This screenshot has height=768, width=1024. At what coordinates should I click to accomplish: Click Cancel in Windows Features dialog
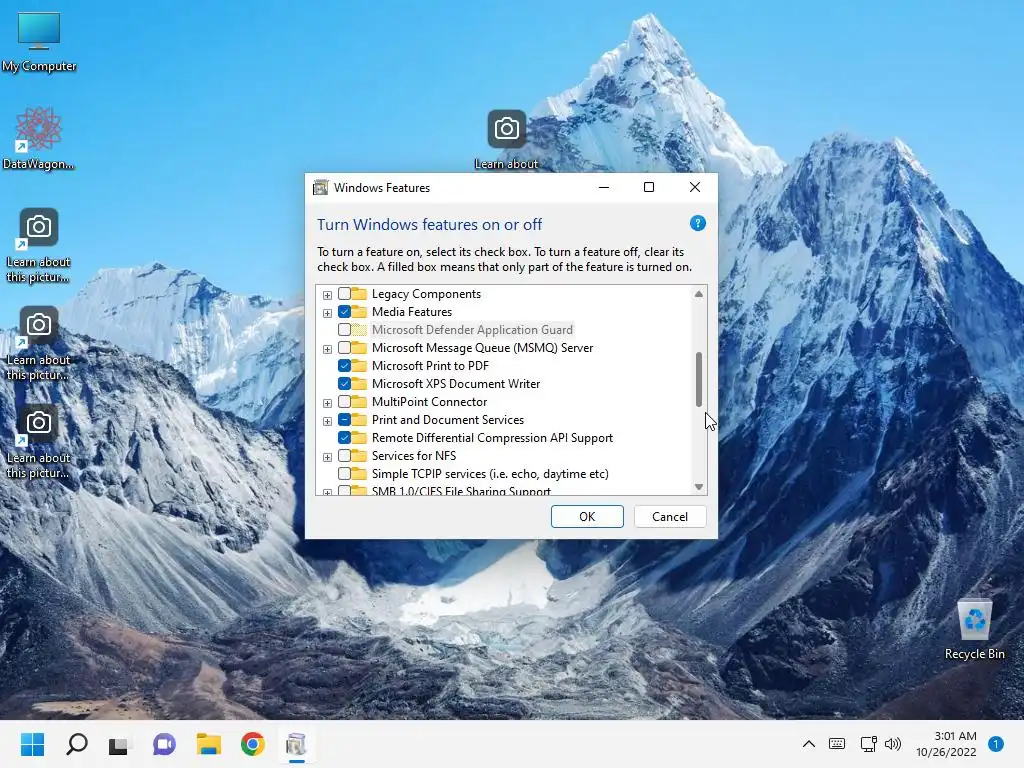pos(670,517)
